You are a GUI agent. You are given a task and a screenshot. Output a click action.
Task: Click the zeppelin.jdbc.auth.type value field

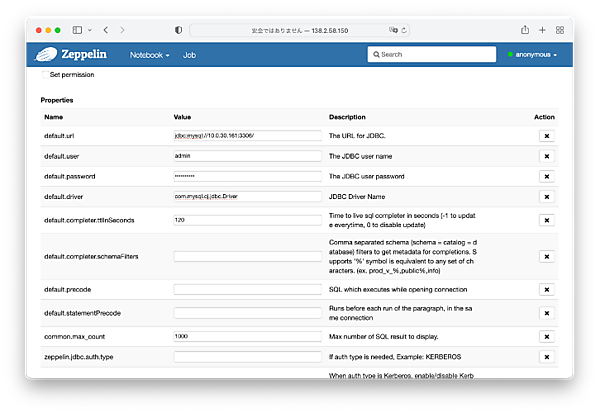pyautogui.click(x=247, y=357)
